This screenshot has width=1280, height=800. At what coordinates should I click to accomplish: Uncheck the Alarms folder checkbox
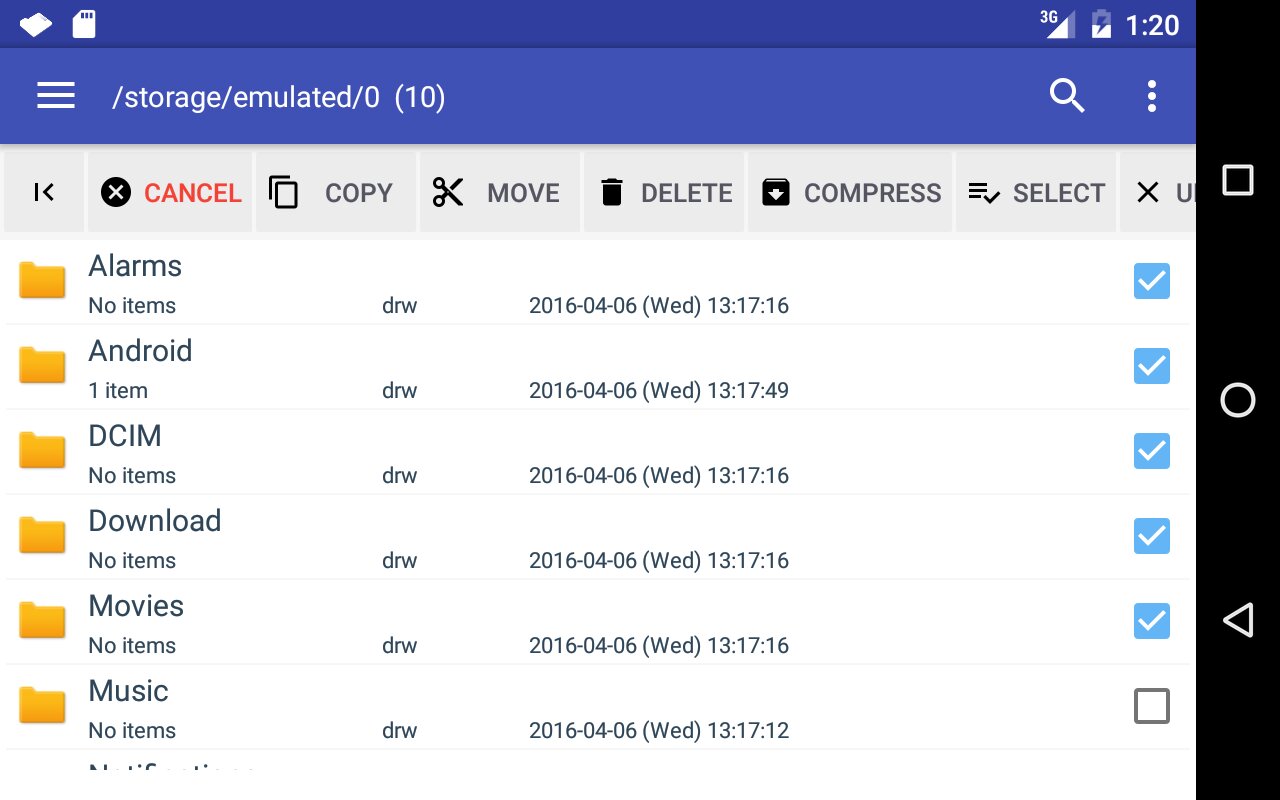(x=1151, y=281)
